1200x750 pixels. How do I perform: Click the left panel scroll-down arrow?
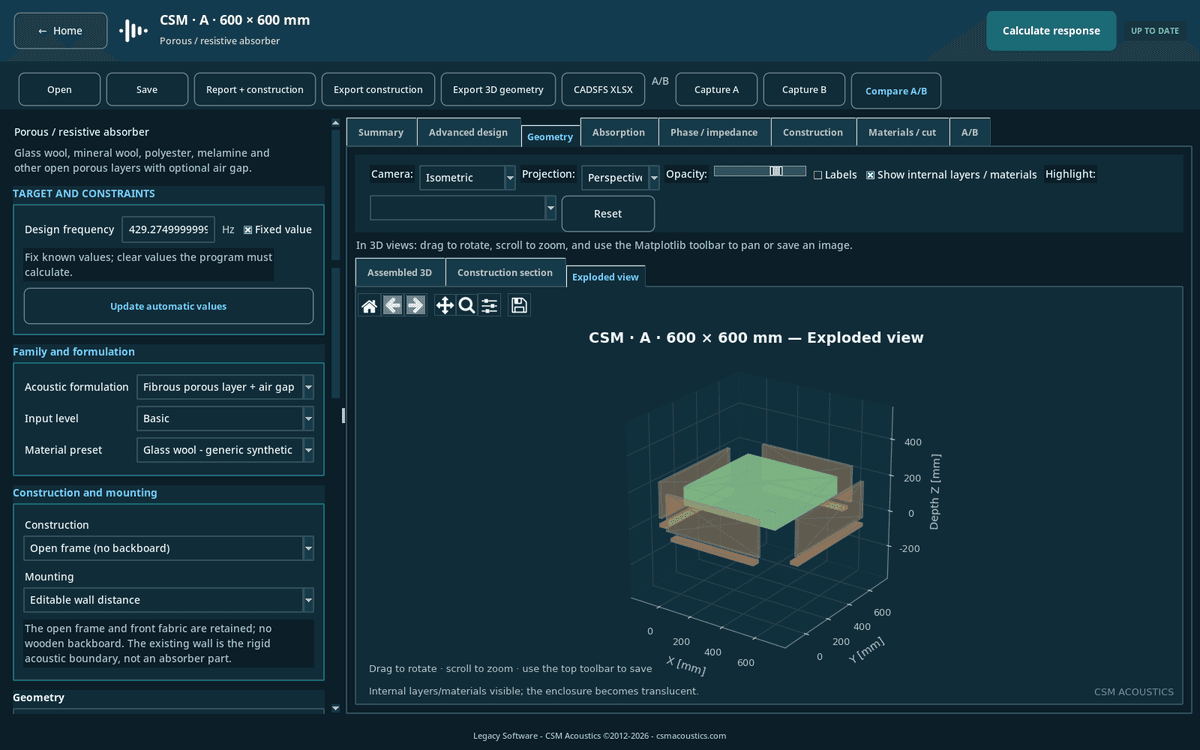click(335, 708)
